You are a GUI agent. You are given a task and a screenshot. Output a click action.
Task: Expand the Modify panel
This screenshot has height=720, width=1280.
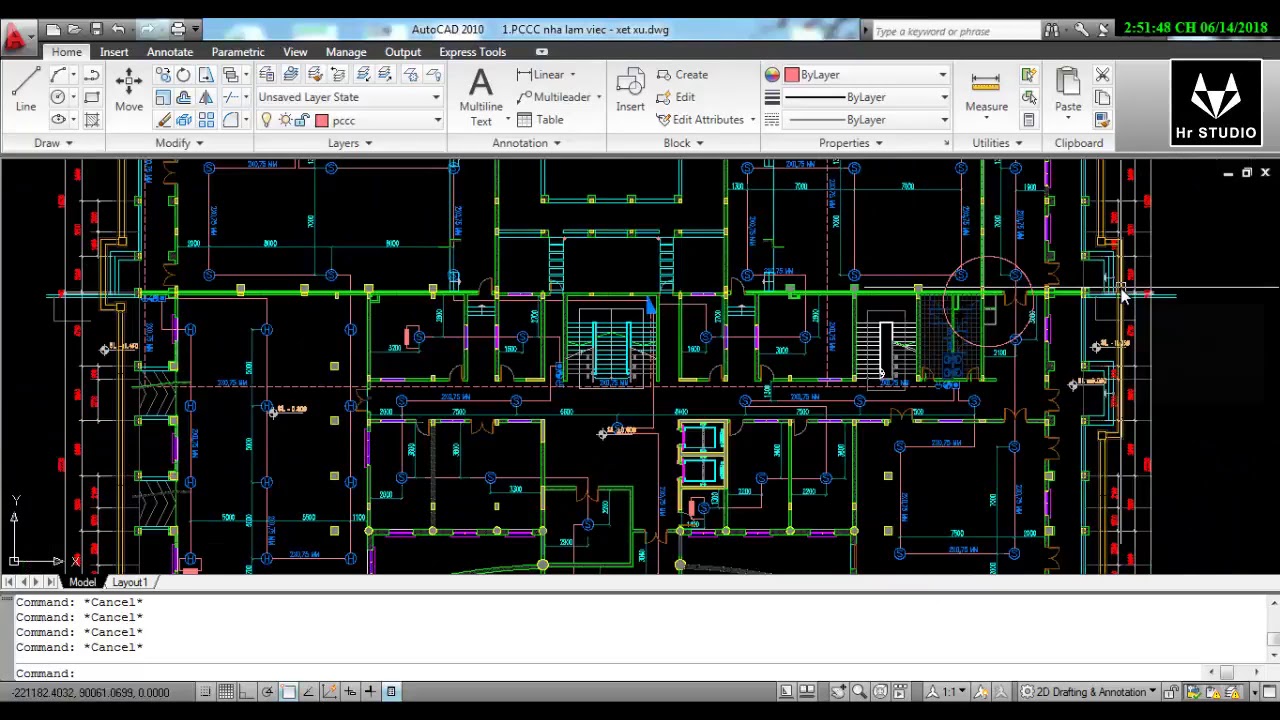[179, 143]
